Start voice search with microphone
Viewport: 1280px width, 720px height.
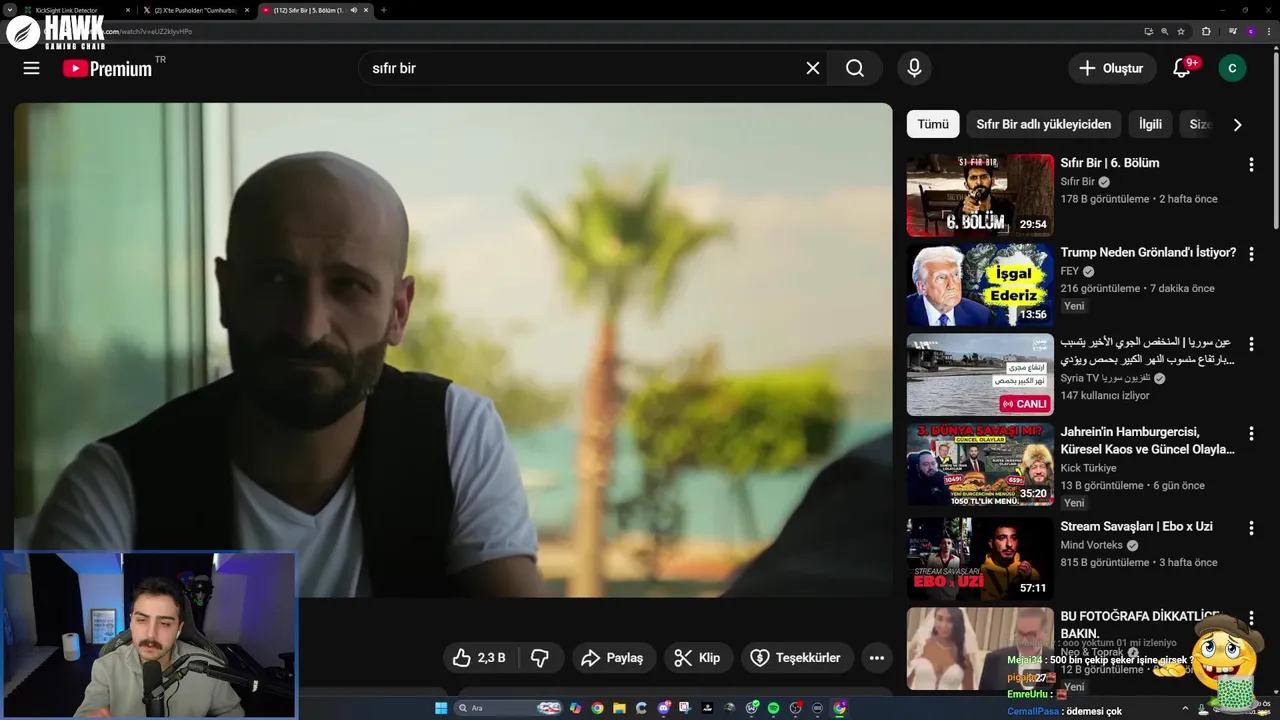tap(914, 68)
